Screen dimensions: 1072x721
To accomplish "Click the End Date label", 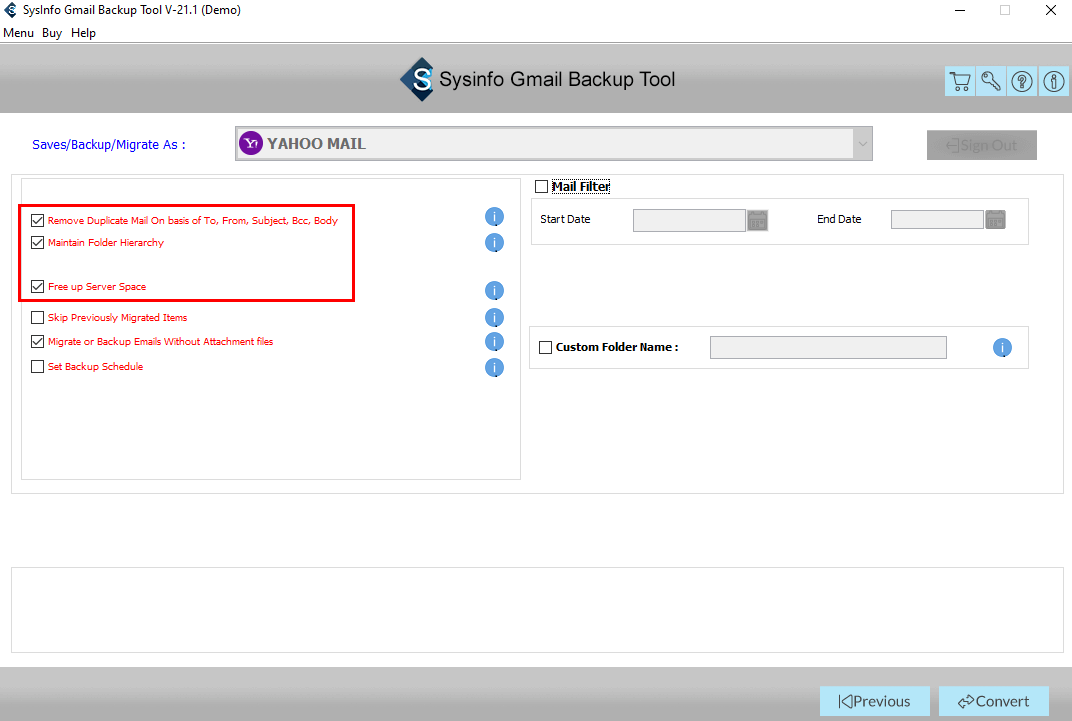I will click(x=839, y=219).
